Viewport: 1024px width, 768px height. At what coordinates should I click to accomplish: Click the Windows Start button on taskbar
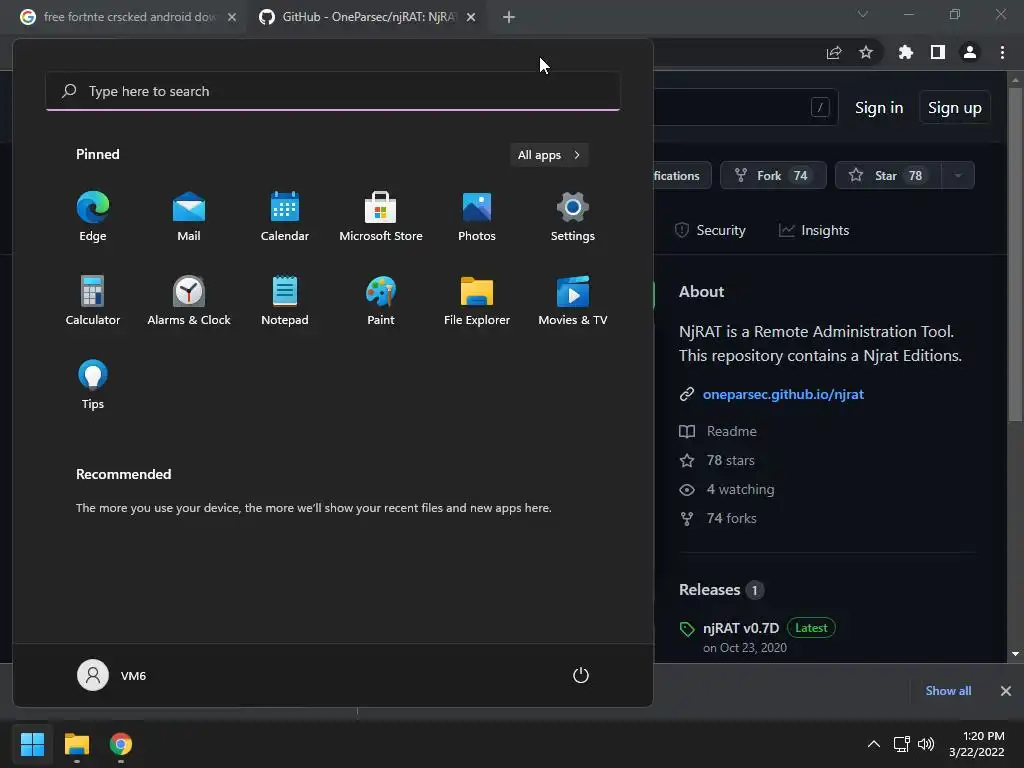tap(32, 744)
